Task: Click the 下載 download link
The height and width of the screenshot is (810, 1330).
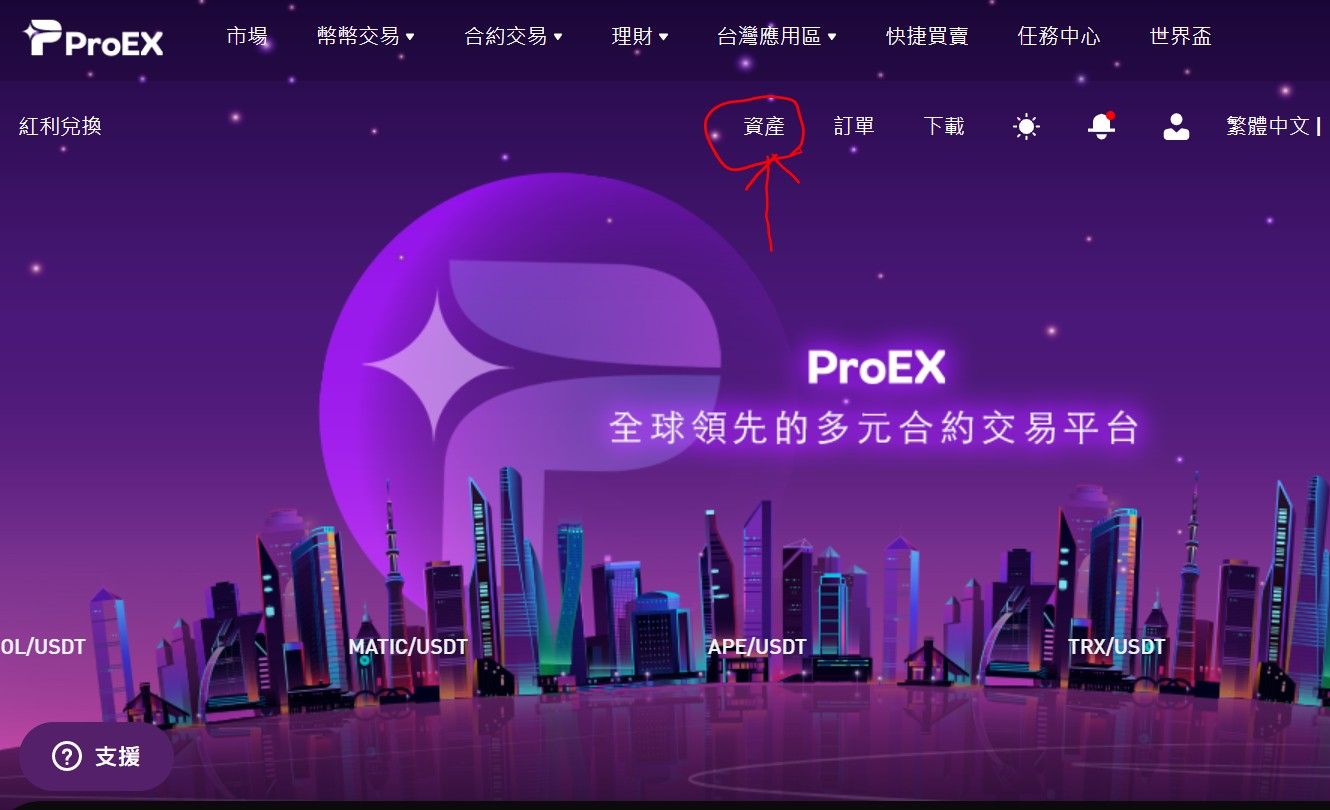Action: [944, 126]
